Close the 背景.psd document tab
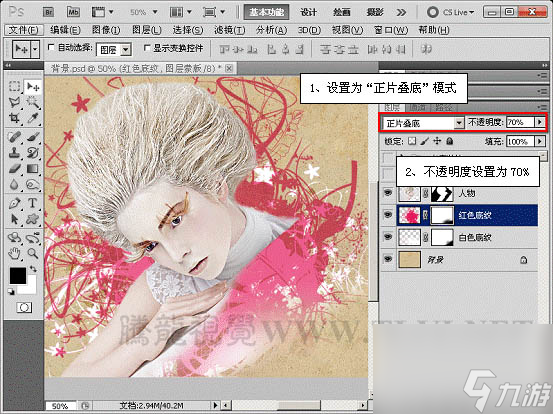 (229, 68)
